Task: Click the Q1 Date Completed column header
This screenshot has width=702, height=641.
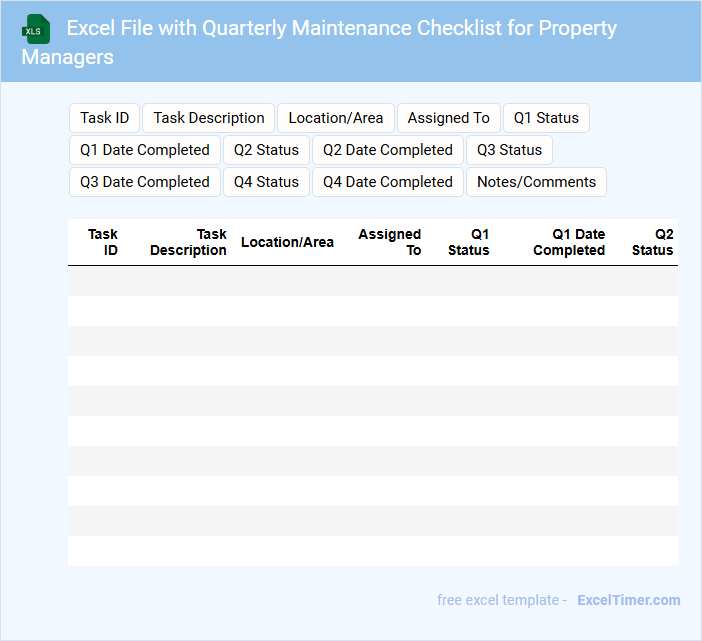Action: [x=569, y=242]
